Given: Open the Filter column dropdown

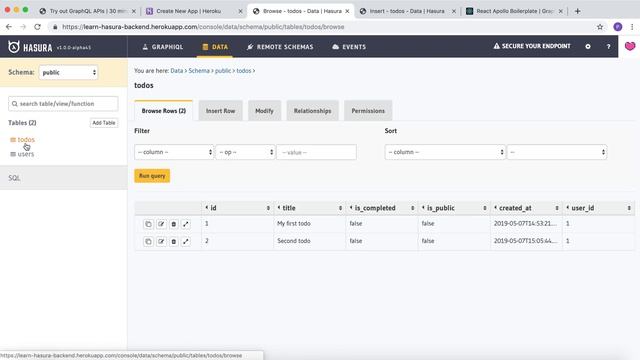Looking at the screenshot, I should [x=174, y=152].
